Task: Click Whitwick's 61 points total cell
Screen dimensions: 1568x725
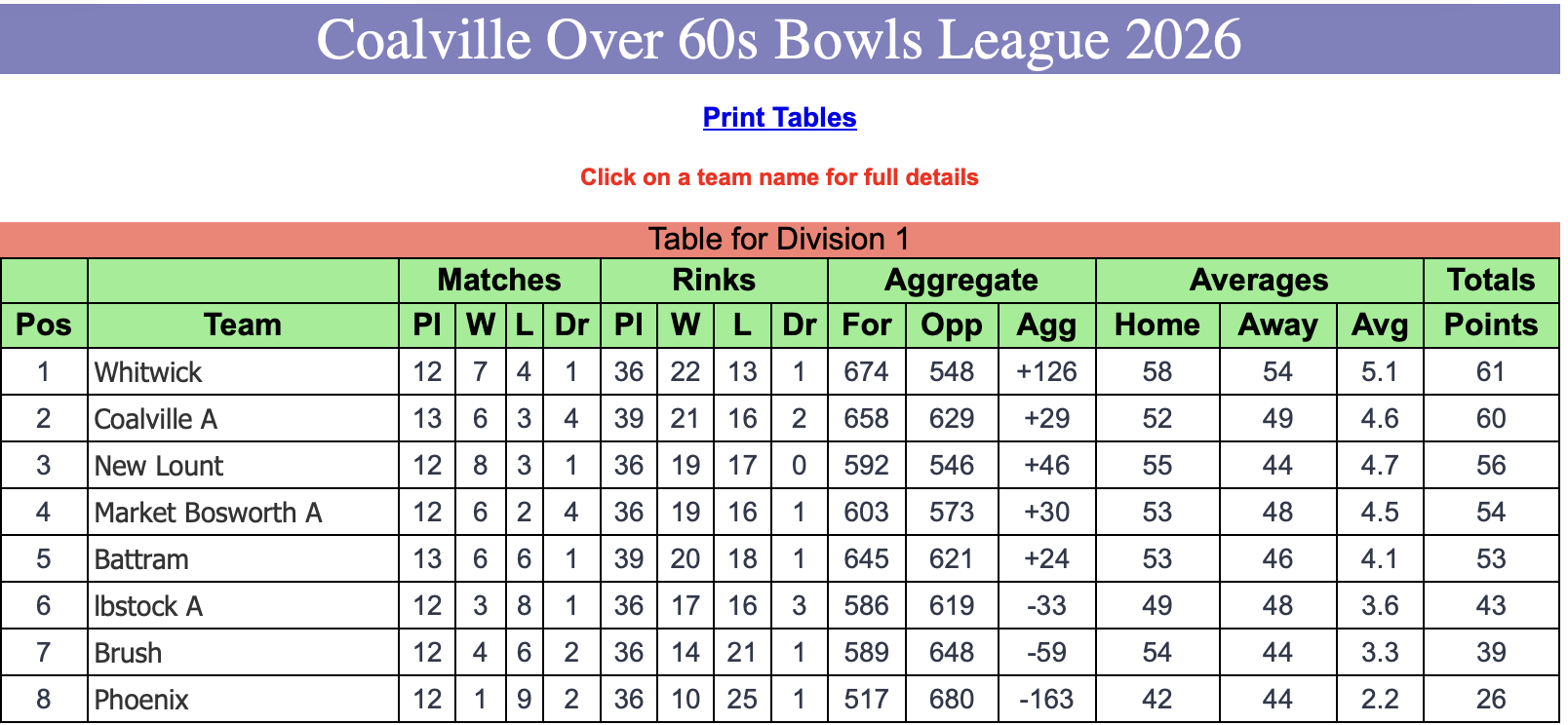Action: click(x=1491, y=372)
